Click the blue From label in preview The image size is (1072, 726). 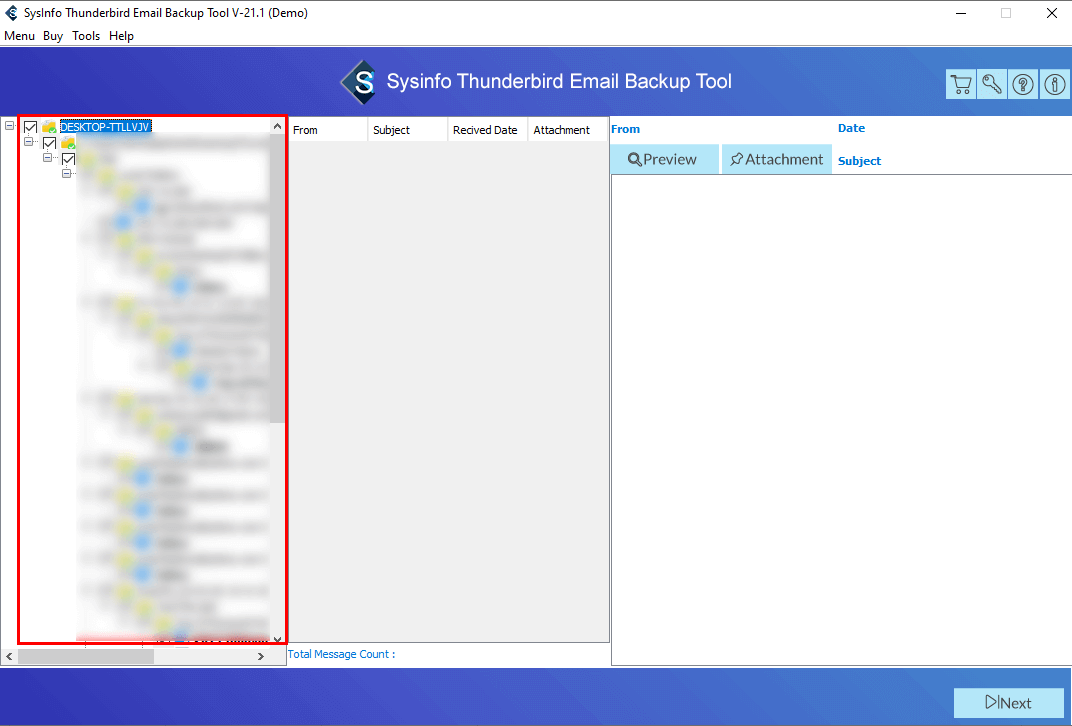pos(626,129)
